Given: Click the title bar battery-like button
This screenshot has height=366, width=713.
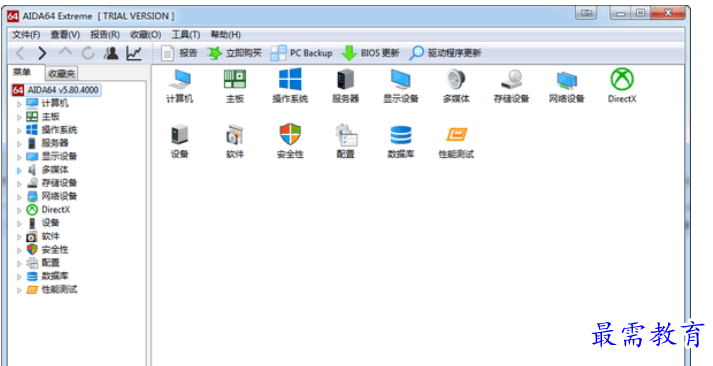Looking at the screenshot, I should coord(586,13).
